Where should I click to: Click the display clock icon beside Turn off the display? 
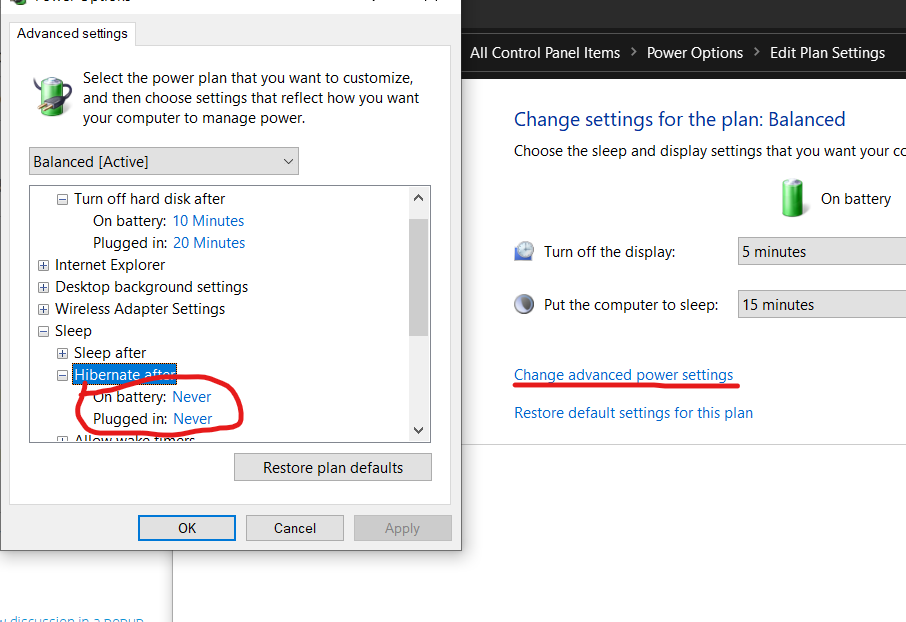524,251
